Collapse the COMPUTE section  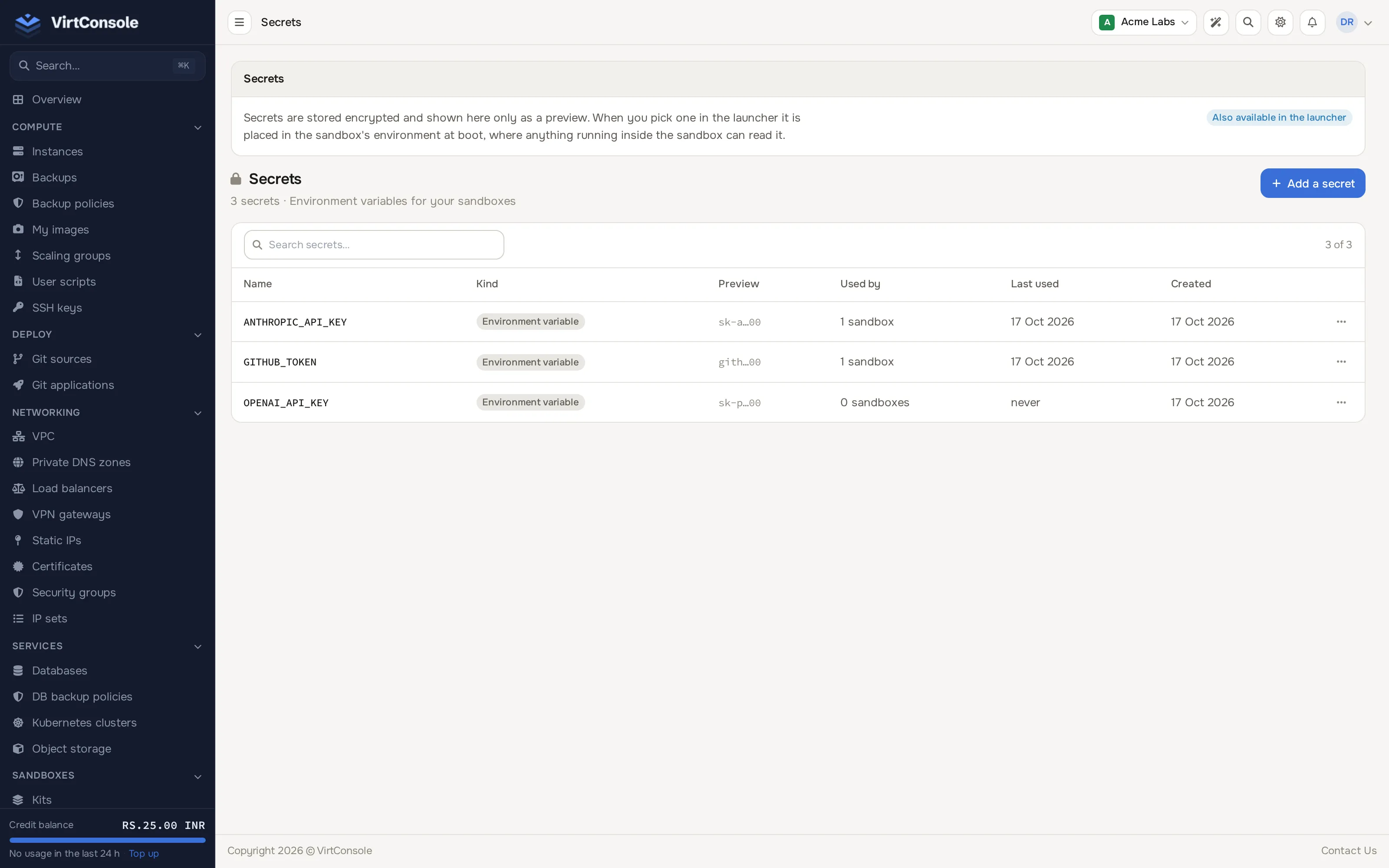pyautogui.click(x=197, y=128)
